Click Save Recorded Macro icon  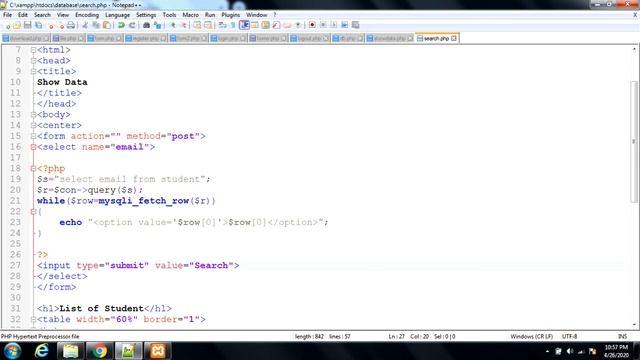click(356, 25)
